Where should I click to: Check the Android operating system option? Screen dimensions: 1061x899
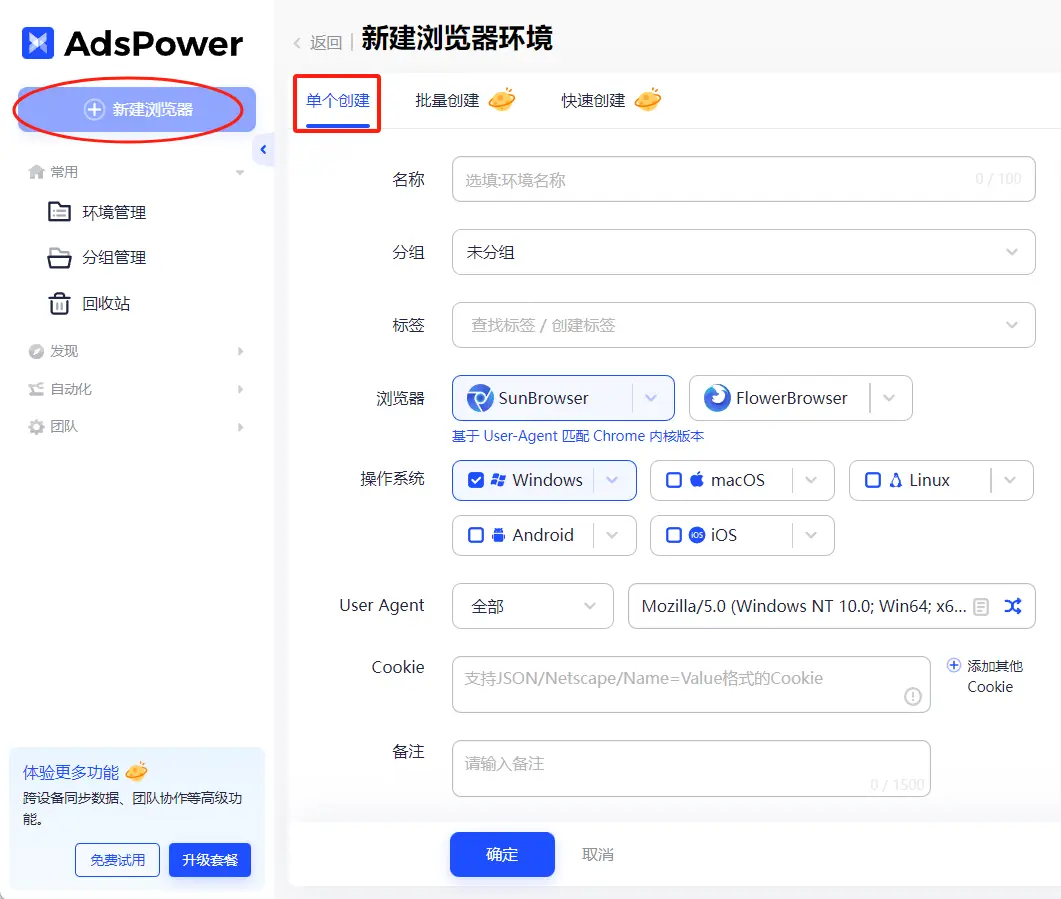coord(476,535)
